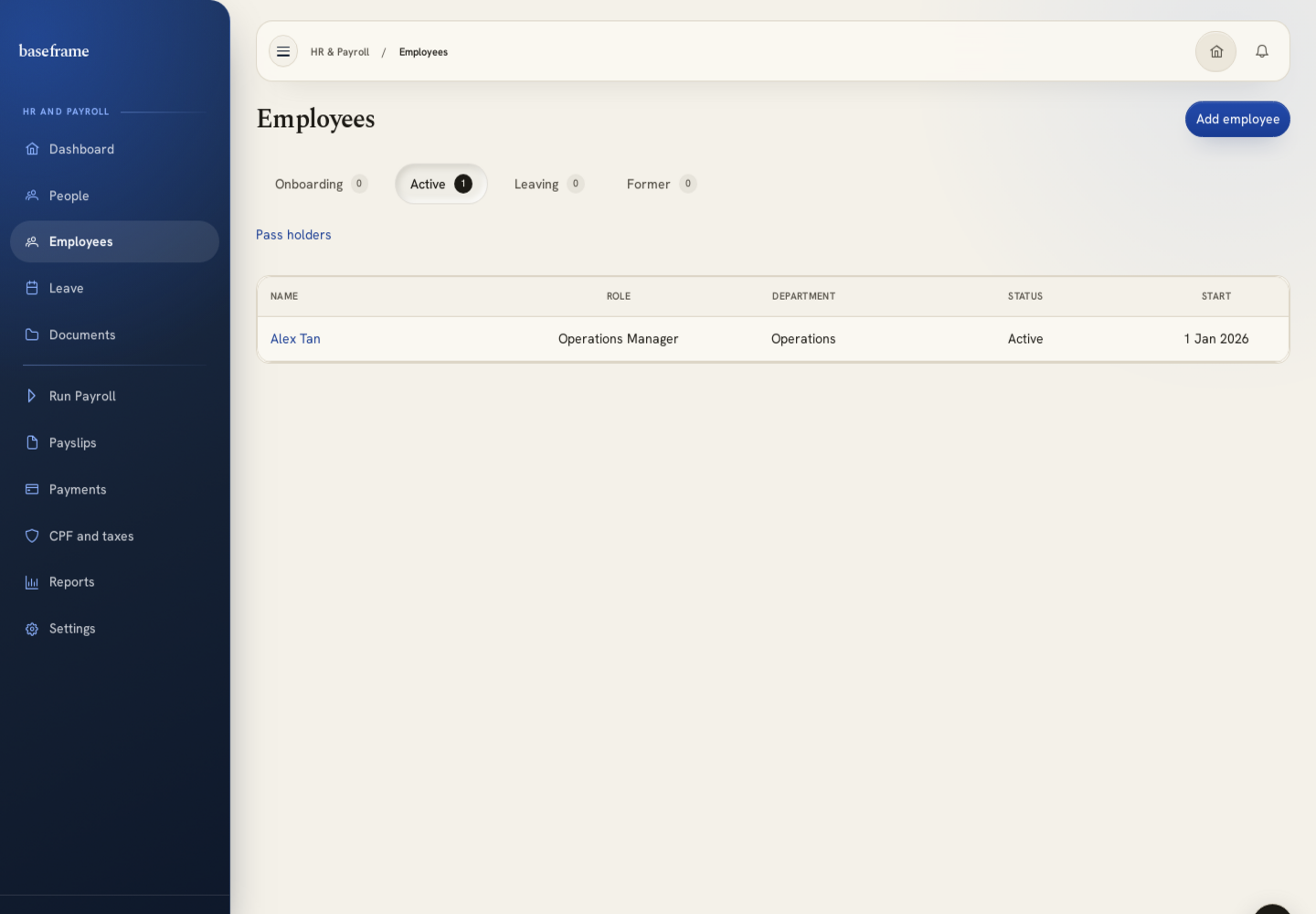Click the hamburger menu icon
The width and height of the screenshot is (1316, 914).
[x=283, y=51]
